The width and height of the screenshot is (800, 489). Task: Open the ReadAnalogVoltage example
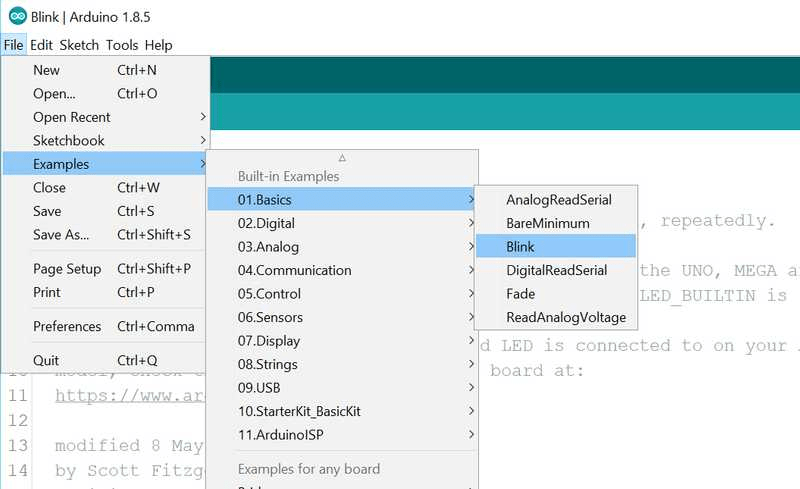tap(556, 317)
